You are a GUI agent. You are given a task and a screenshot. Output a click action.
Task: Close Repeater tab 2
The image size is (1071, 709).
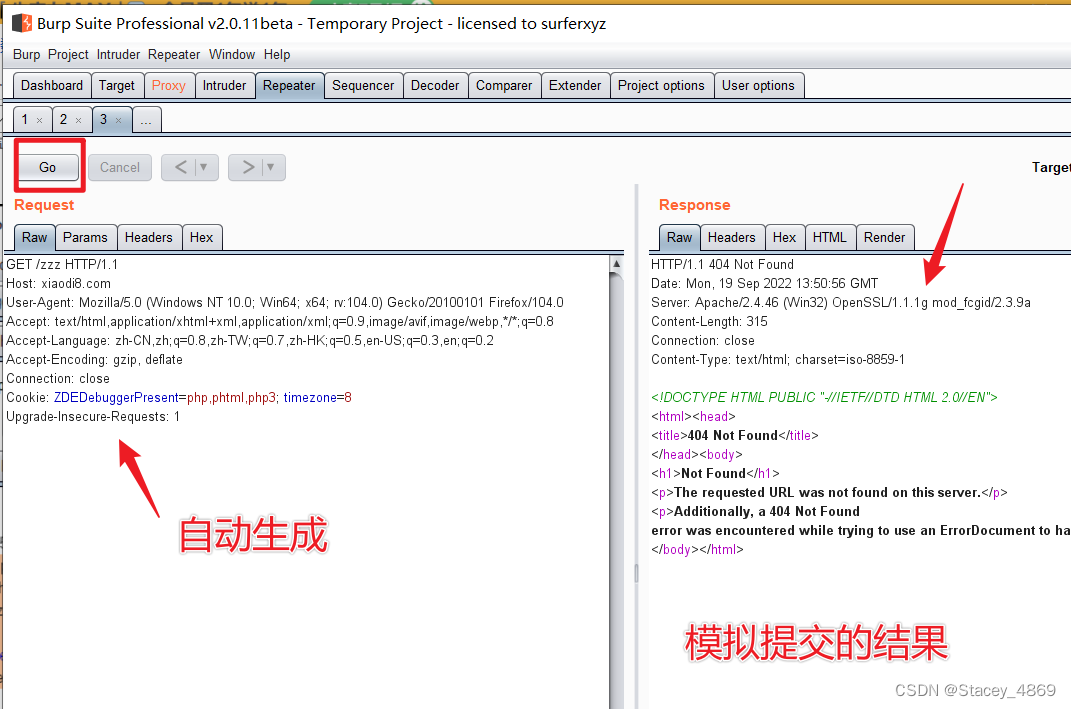click(79, 120)
